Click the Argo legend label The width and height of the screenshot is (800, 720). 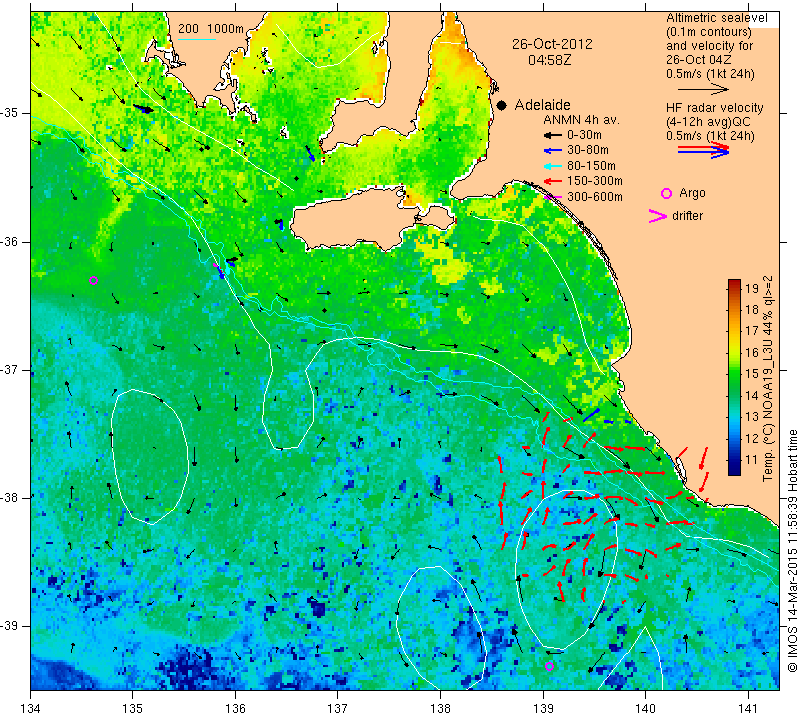pyautogui.click(x=692, y=193)
